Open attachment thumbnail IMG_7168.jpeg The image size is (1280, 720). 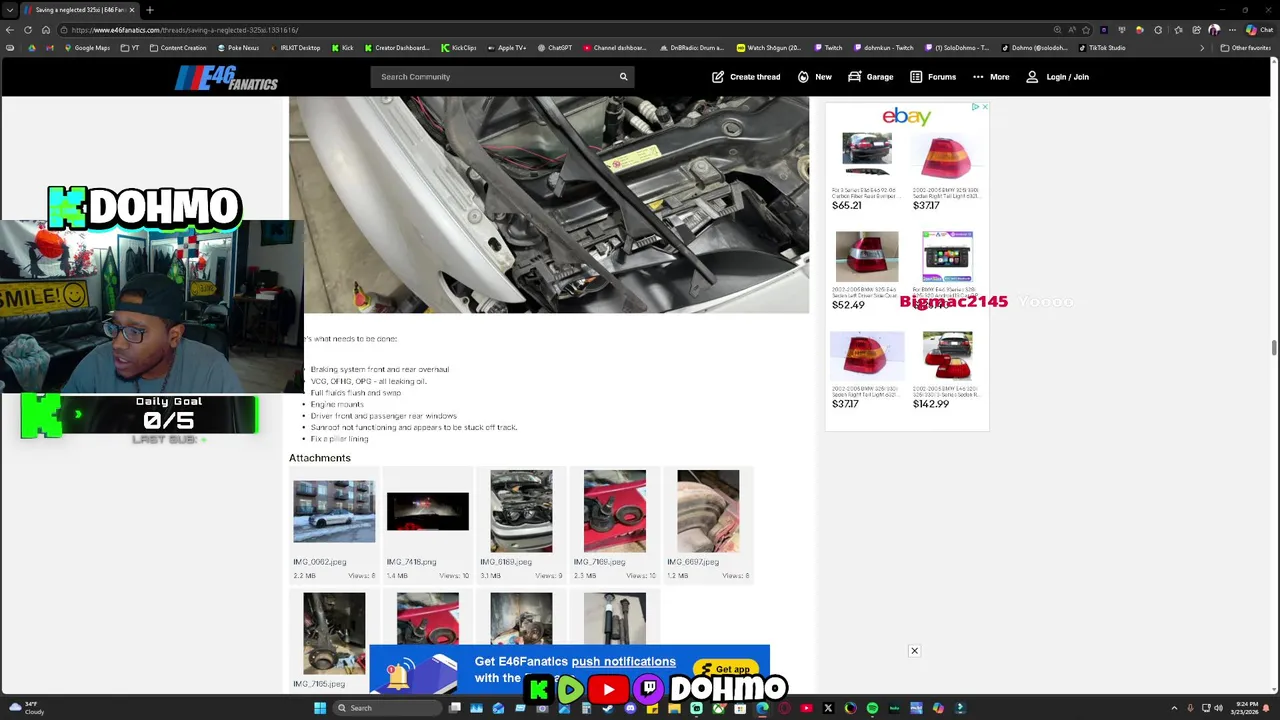coord(615,511)
